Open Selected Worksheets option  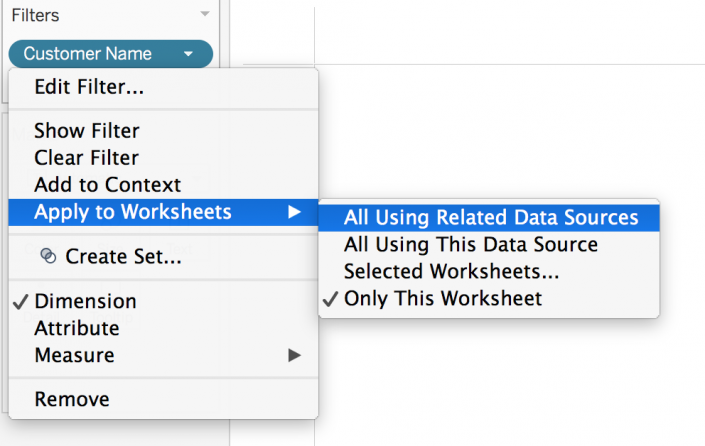pos(451,271)
